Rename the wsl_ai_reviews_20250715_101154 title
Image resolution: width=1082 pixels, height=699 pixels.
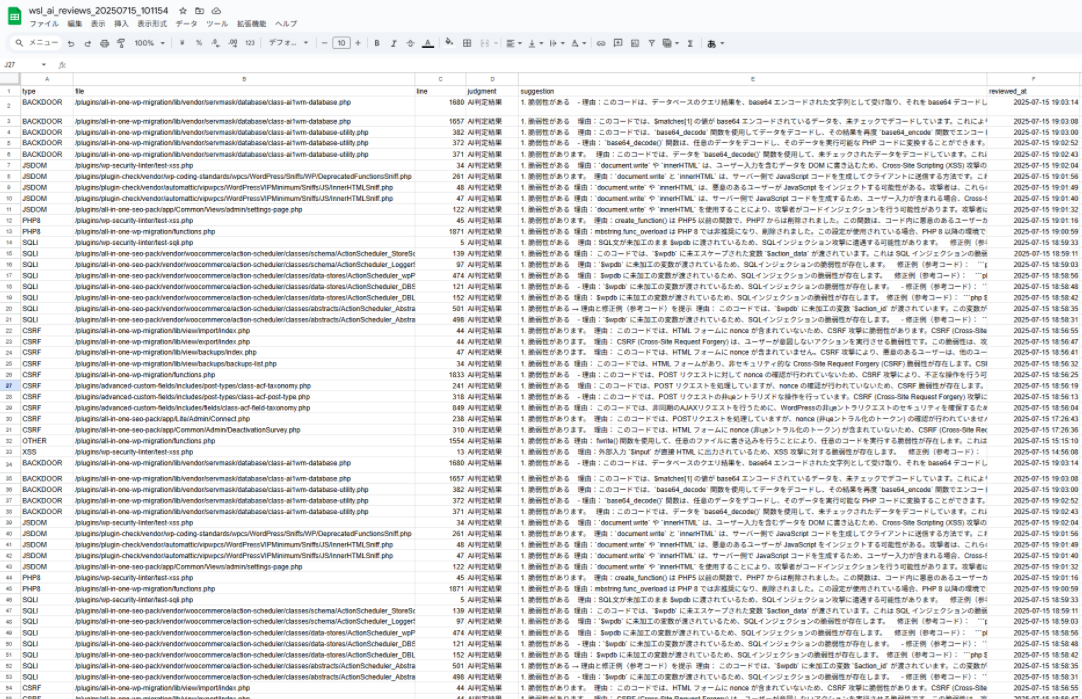99,11
